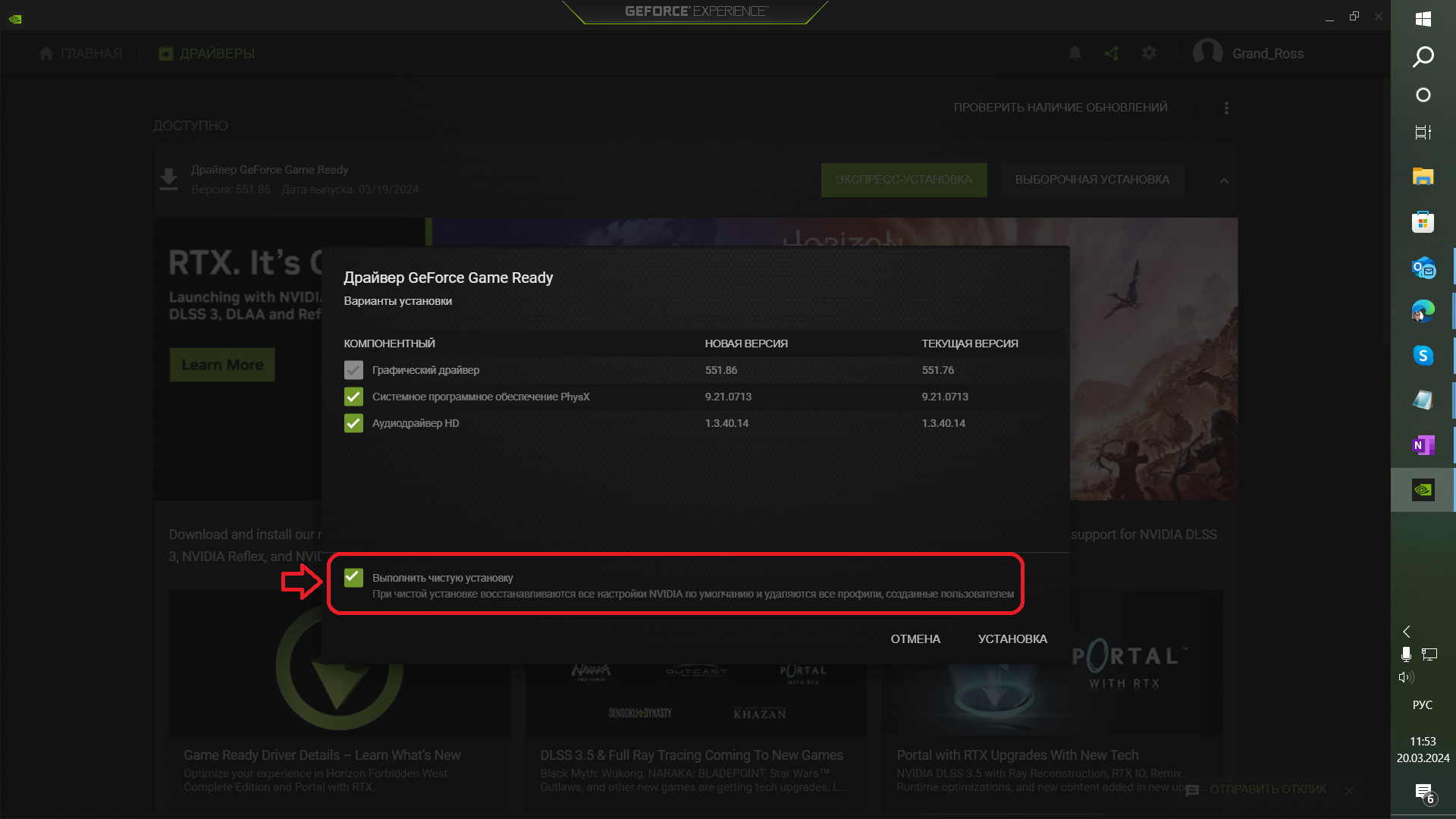
Task: Open the three-dot more options menu
Action: click(1226, 108)
